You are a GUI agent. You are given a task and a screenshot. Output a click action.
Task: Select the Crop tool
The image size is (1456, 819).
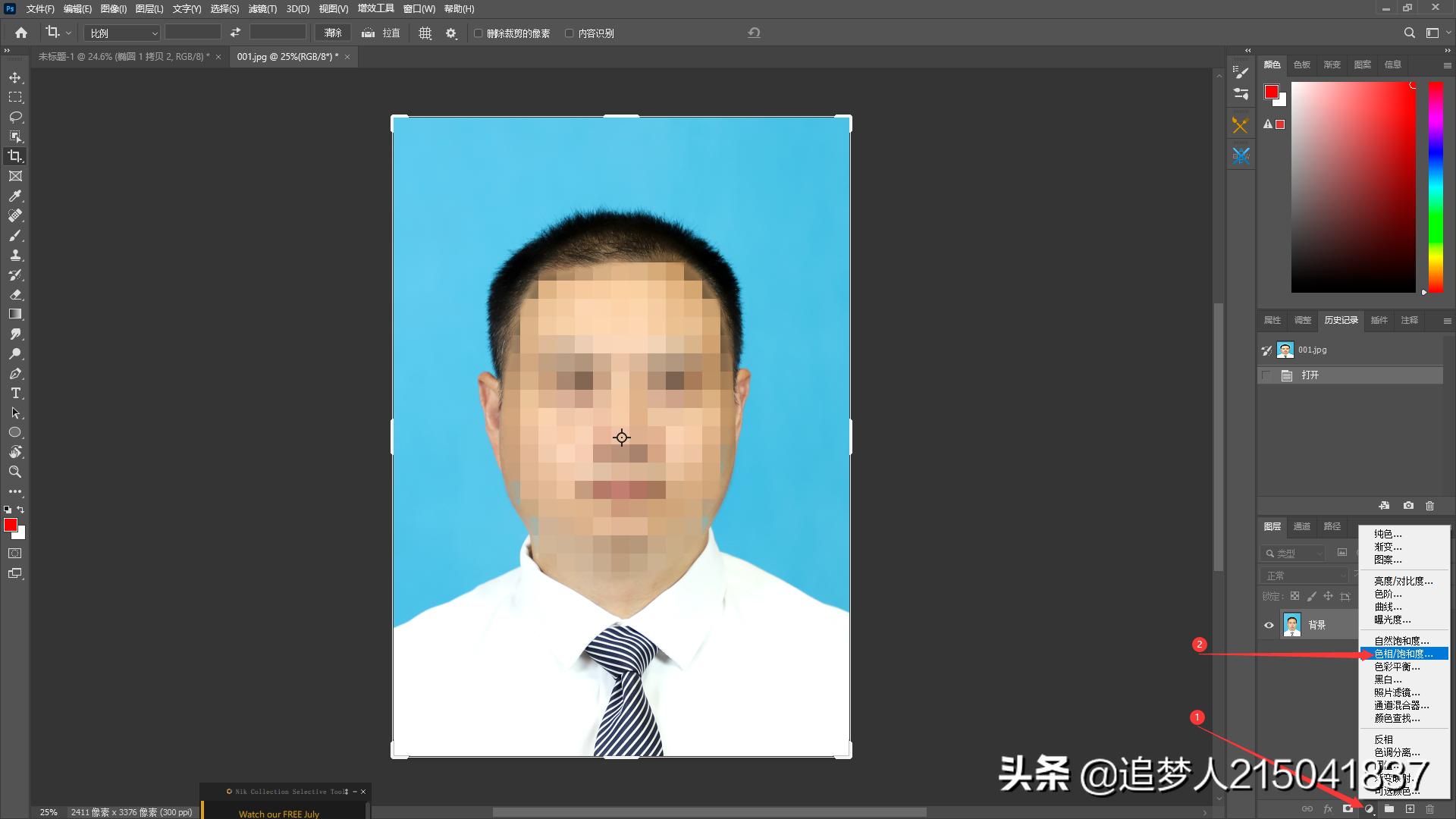click(x=14, y=157)
